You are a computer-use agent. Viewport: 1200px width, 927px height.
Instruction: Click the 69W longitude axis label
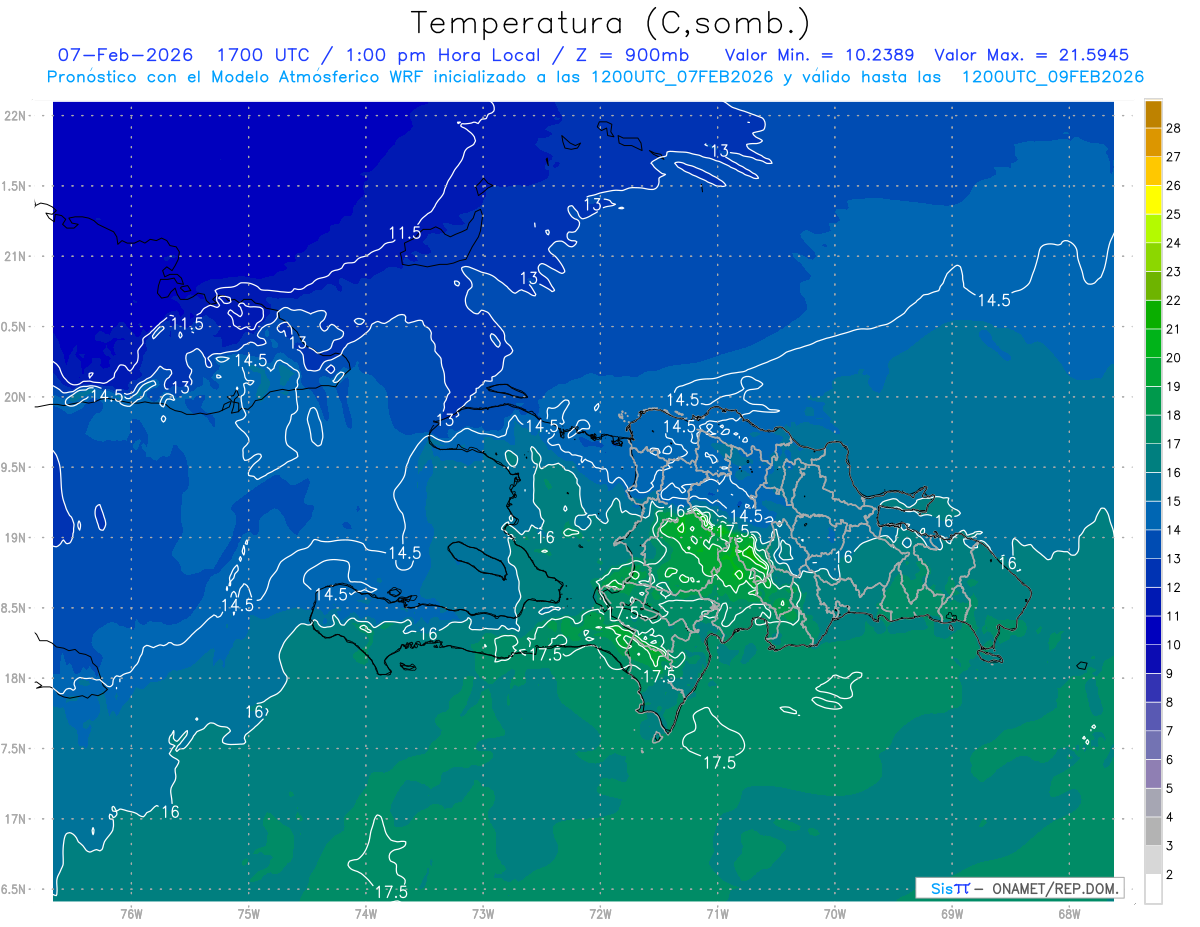(952, 914)
